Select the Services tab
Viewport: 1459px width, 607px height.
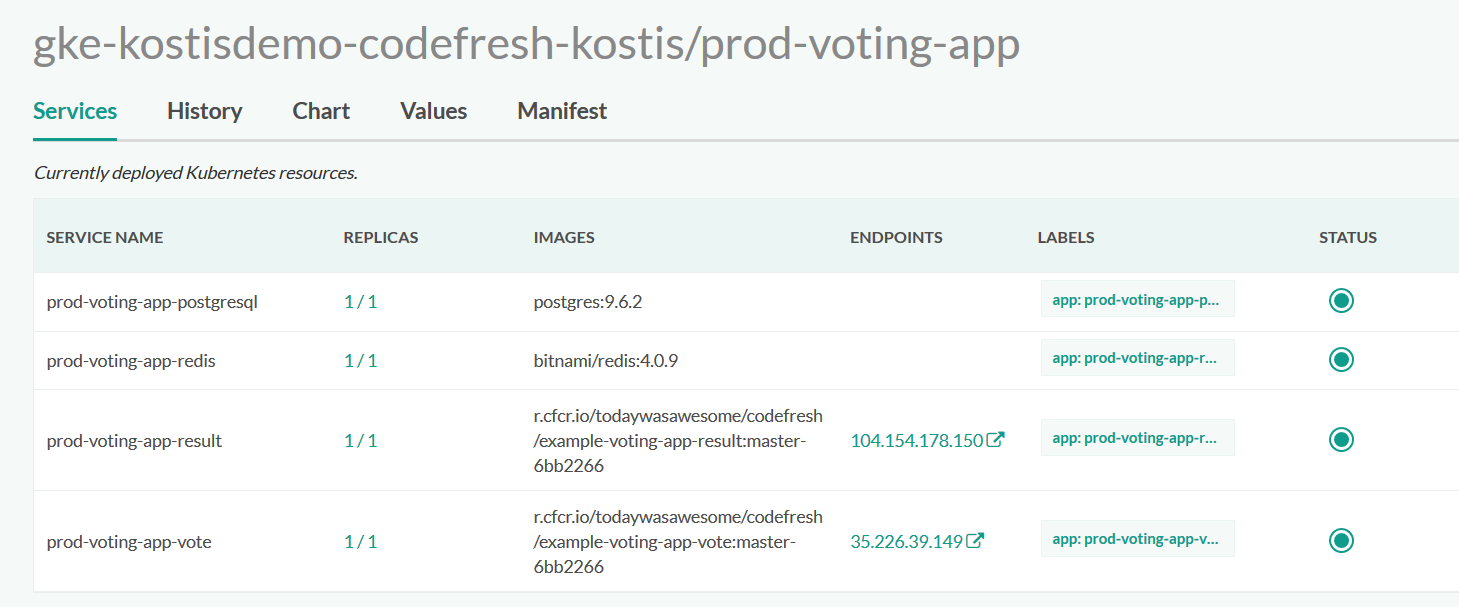point(75,111)
